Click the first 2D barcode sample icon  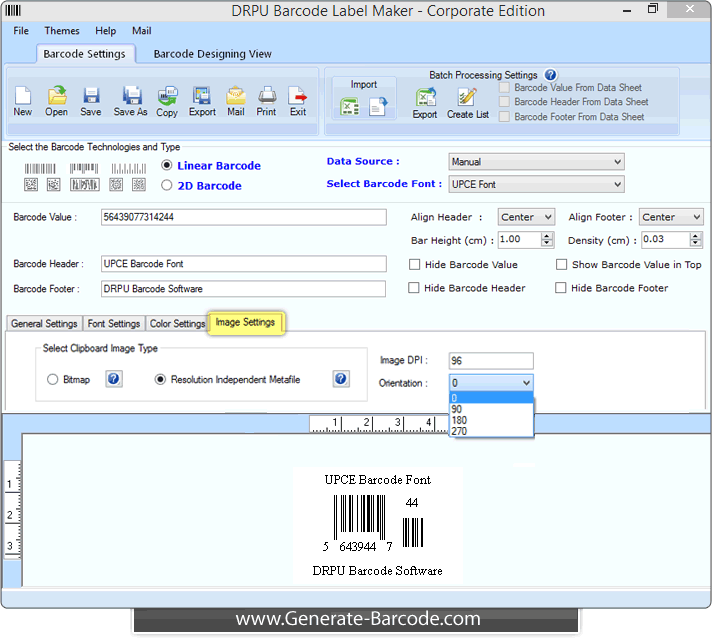[31, 184]
